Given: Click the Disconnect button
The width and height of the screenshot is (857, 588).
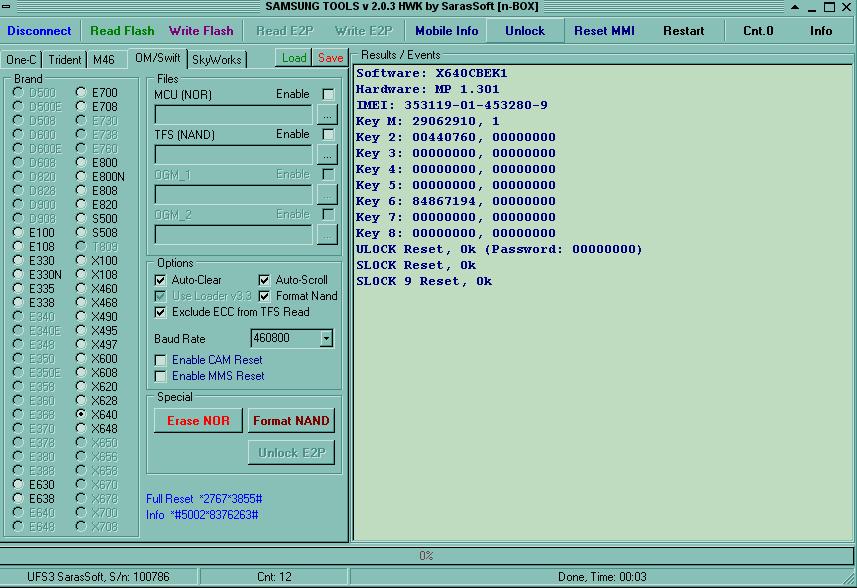Looking at the screenshot, I should pyautogui.click(x=39, y=31).
